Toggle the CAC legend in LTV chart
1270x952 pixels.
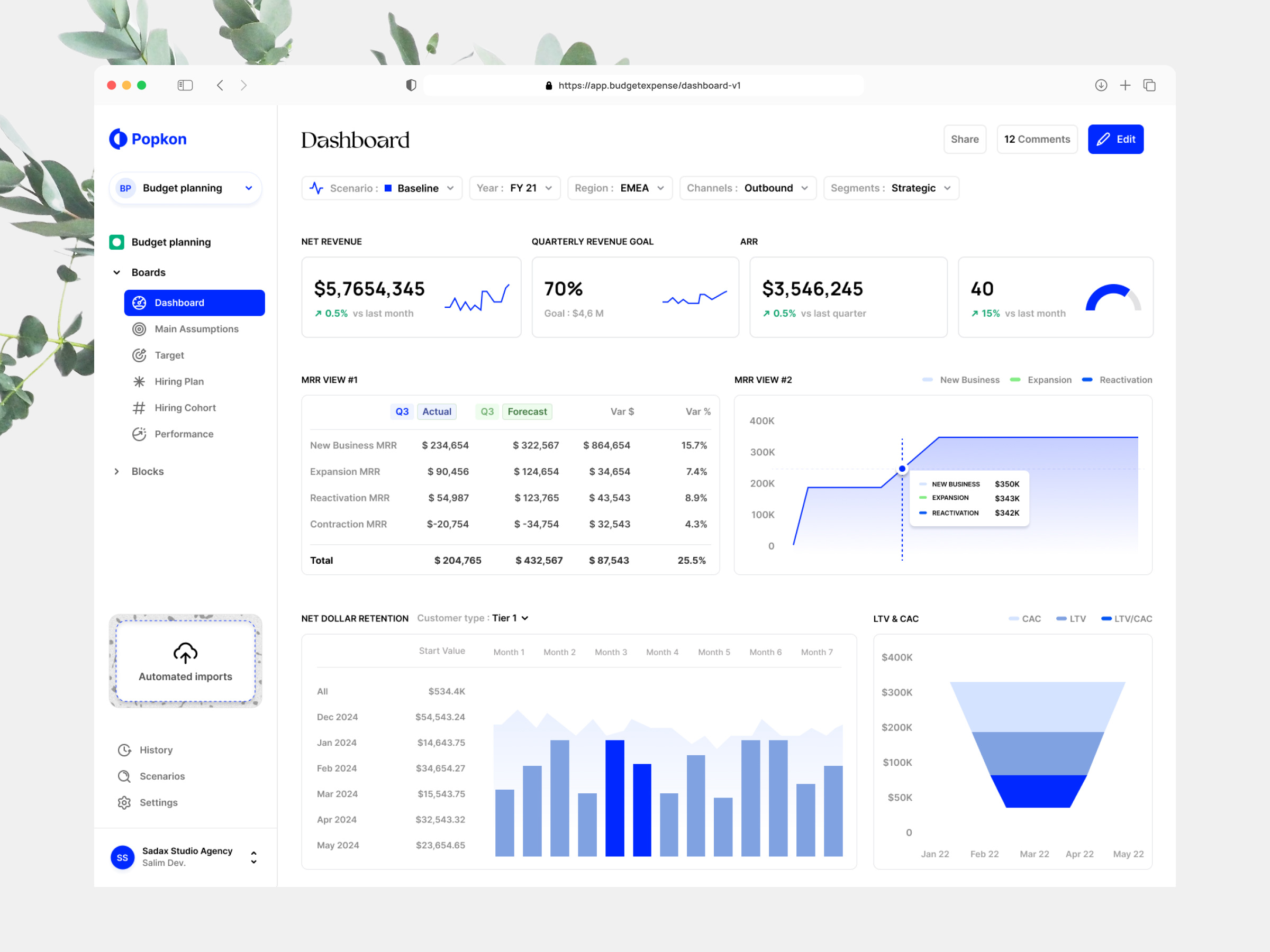pyautogui.click(x=1024, y=619)
